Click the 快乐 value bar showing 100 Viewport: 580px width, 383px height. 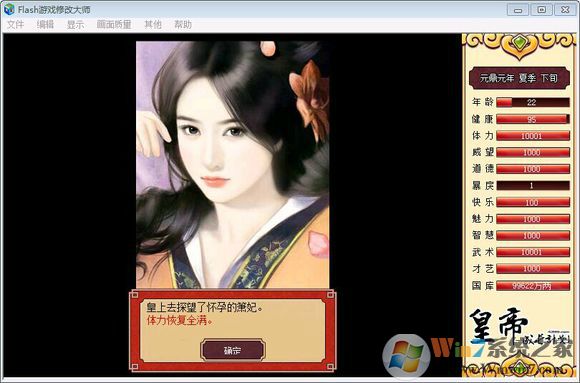coord(533,202)
